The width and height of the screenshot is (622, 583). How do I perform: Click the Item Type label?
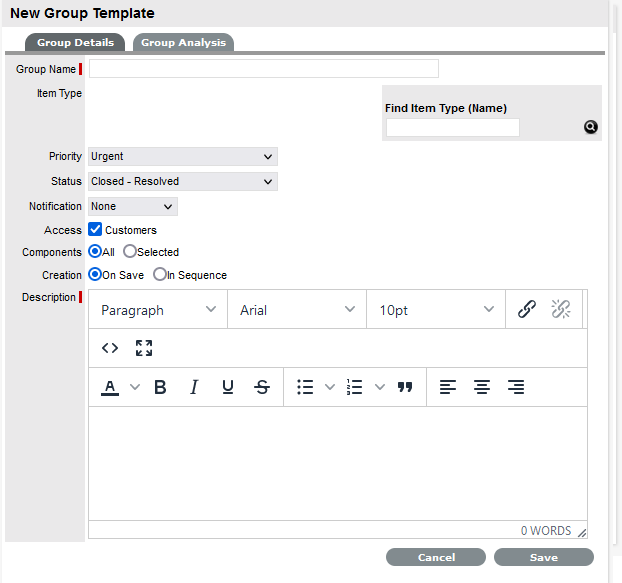tap(60, 93)
